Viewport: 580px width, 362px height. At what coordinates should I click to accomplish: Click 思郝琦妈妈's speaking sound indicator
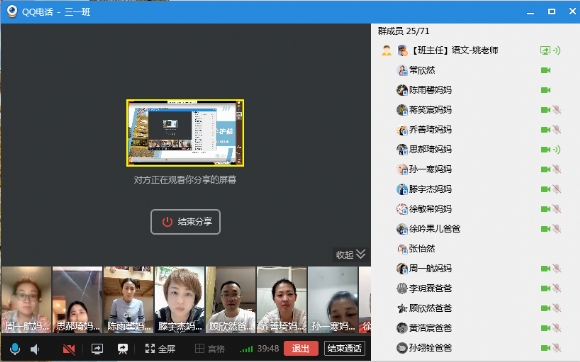556,149
